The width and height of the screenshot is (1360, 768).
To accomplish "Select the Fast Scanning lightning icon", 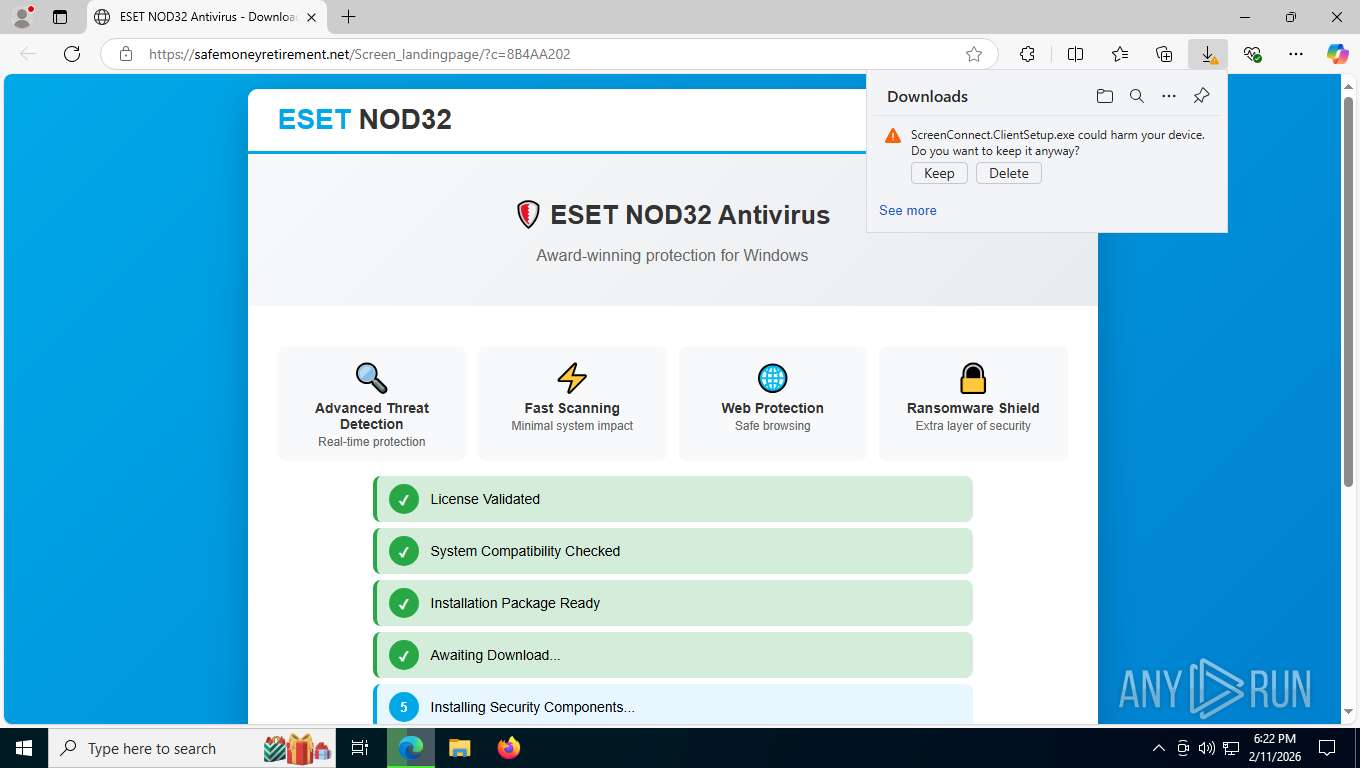I will point(572,377).
